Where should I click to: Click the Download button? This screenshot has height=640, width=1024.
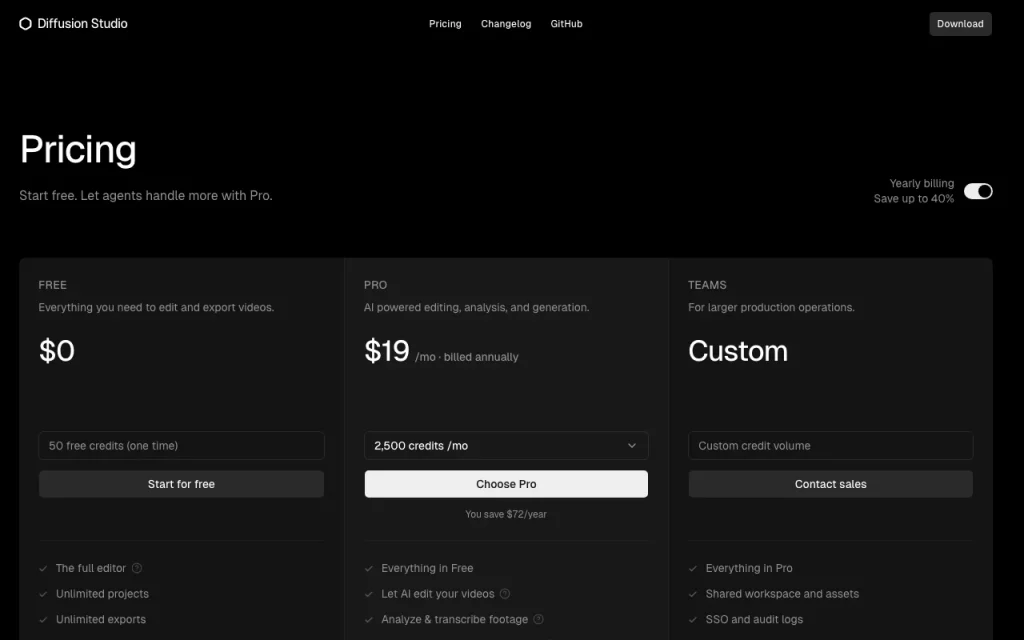coord(960,24)
